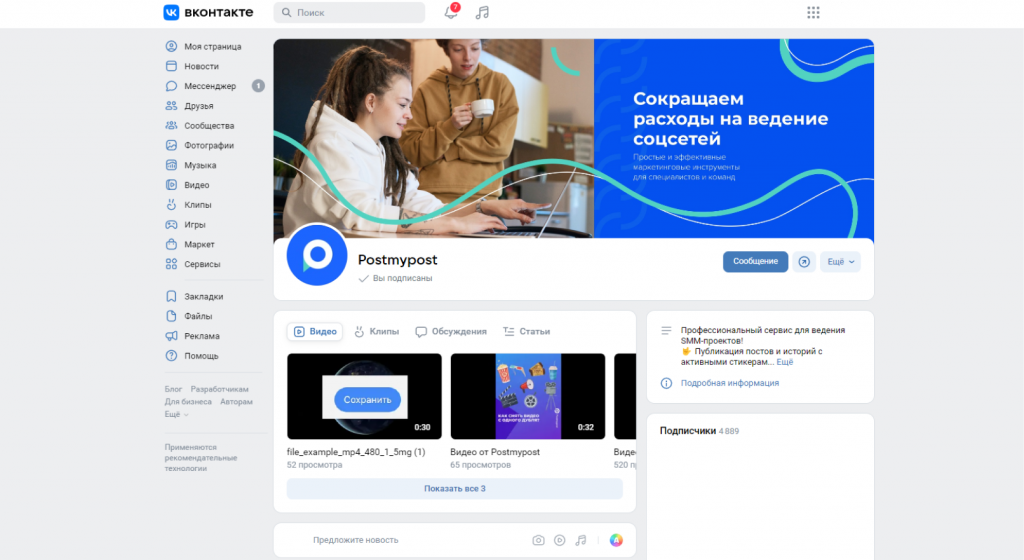Click the Messenger unread badge

(x=259, y=86)
